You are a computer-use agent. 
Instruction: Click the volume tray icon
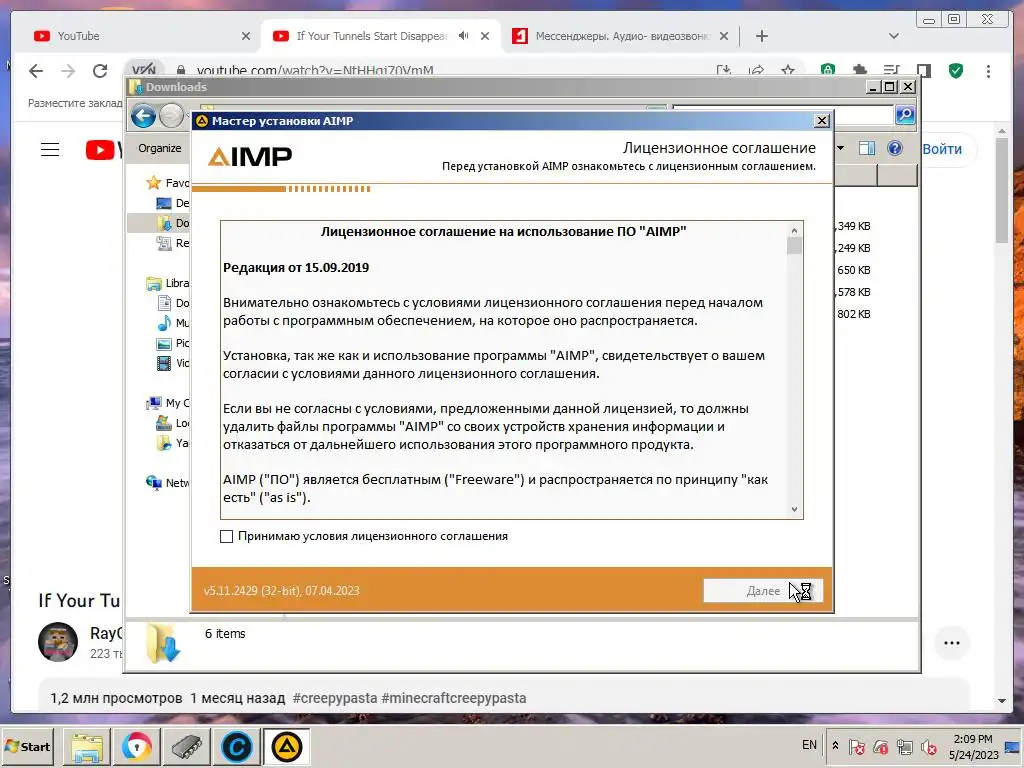[929, 746]
